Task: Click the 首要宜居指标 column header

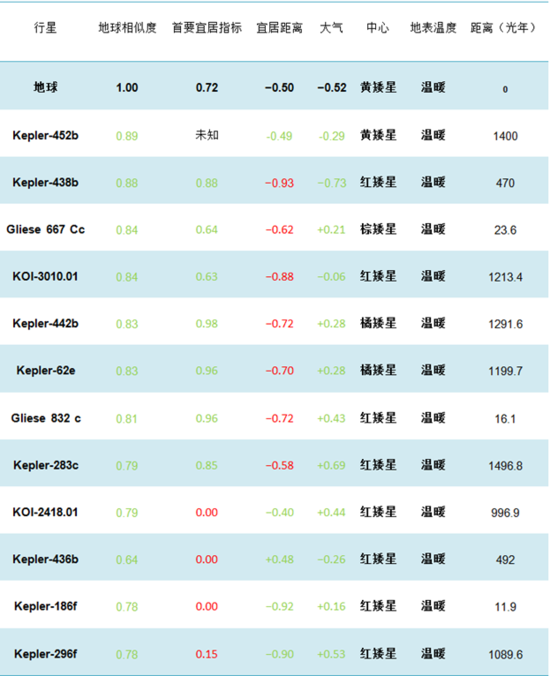Action: tap(207, 28)
